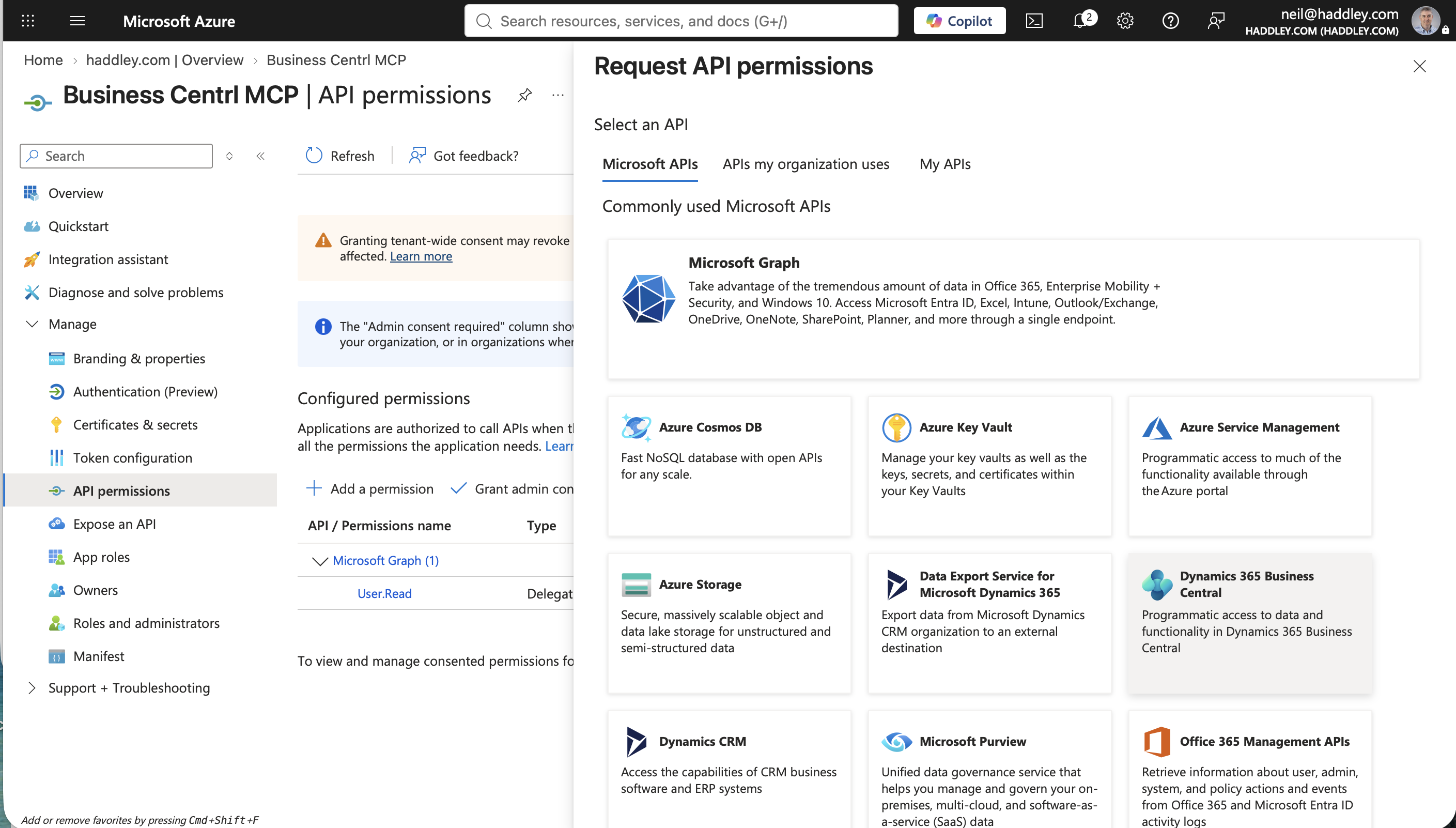The width and height of the screenshot is (1456, 828).
Task: Open Certificates & secrets
Action: [135, 425]
